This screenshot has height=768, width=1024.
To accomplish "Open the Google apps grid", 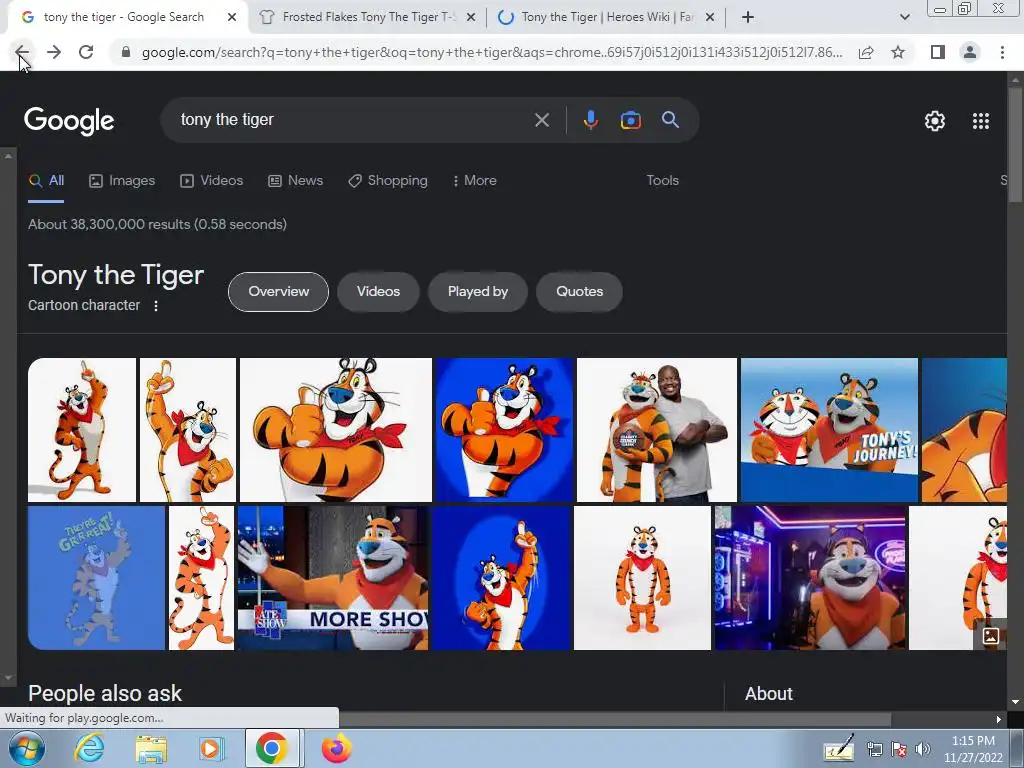I will pyautogui.click(x=980, y=121).
